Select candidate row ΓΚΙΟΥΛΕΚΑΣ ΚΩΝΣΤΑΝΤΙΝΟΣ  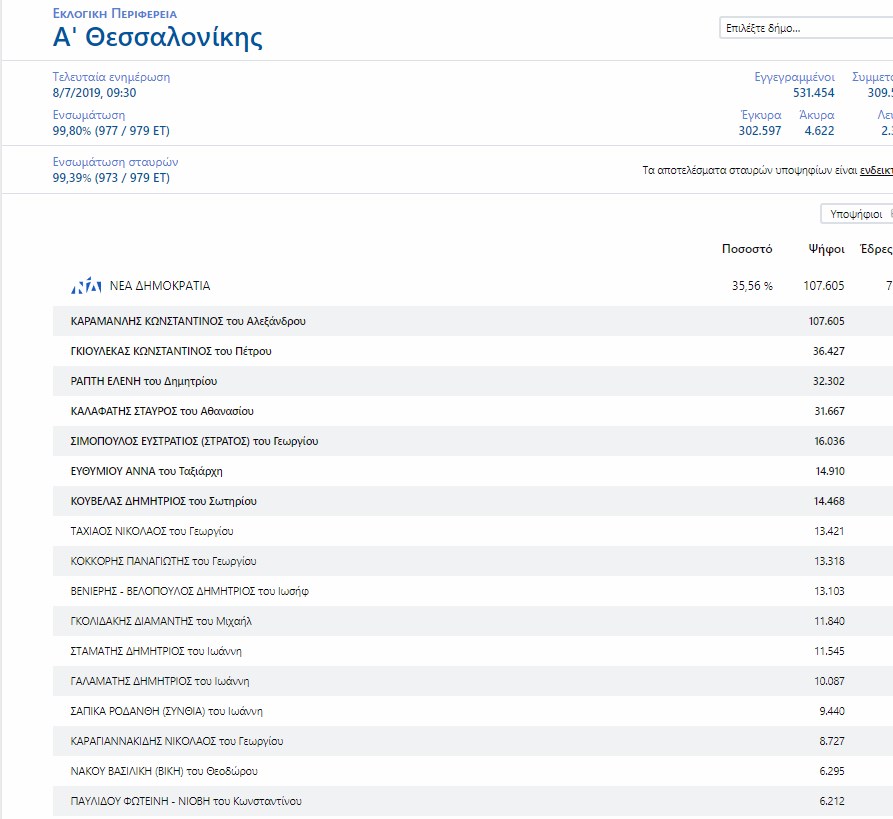point(171,351)
